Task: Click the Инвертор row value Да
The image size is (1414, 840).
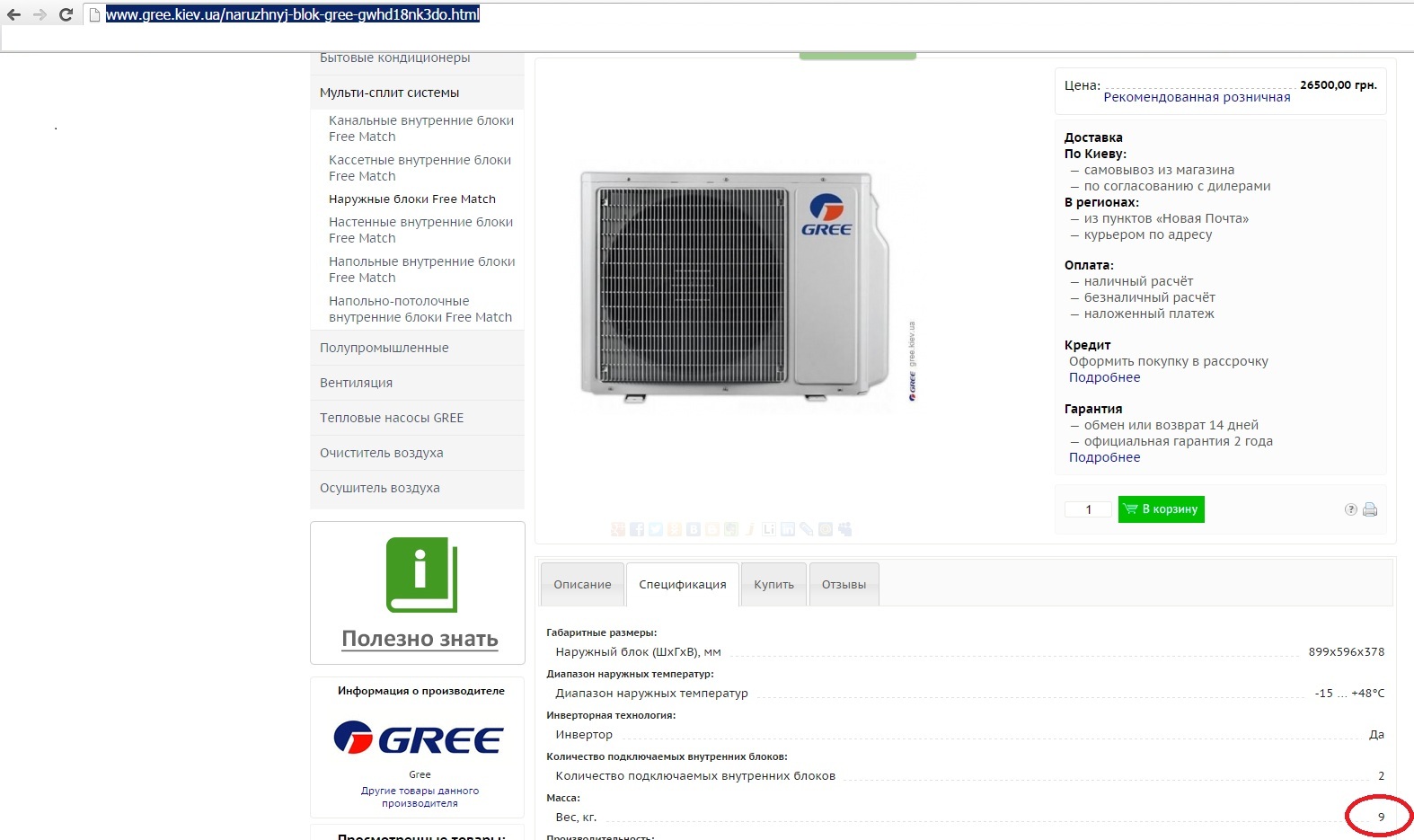Action: (1376, 734)
